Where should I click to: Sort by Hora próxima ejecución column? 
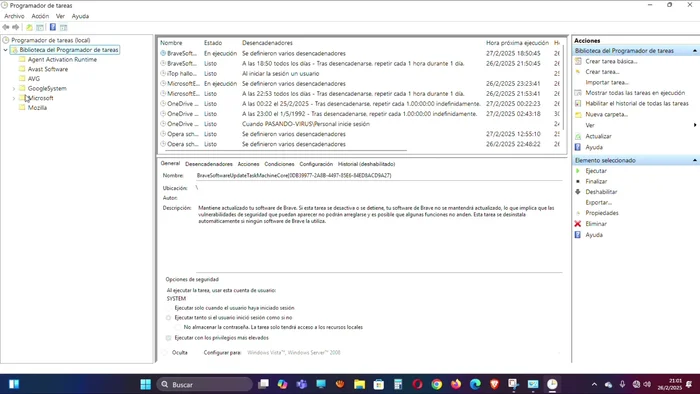coord(517,43)
